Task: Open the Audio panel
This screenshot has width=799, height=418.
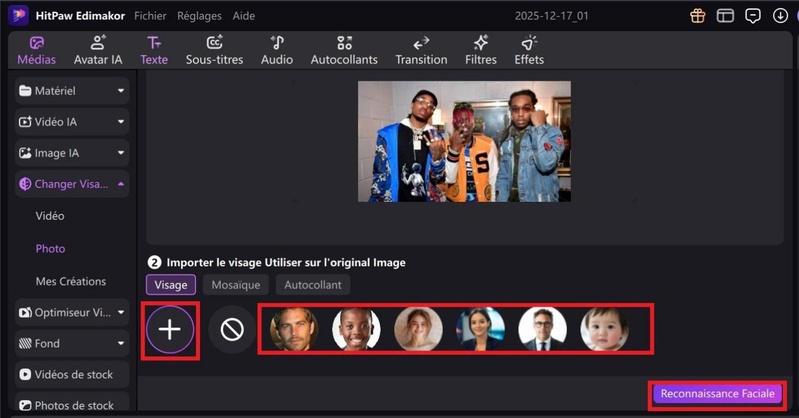Action: (x=277, y=50)
